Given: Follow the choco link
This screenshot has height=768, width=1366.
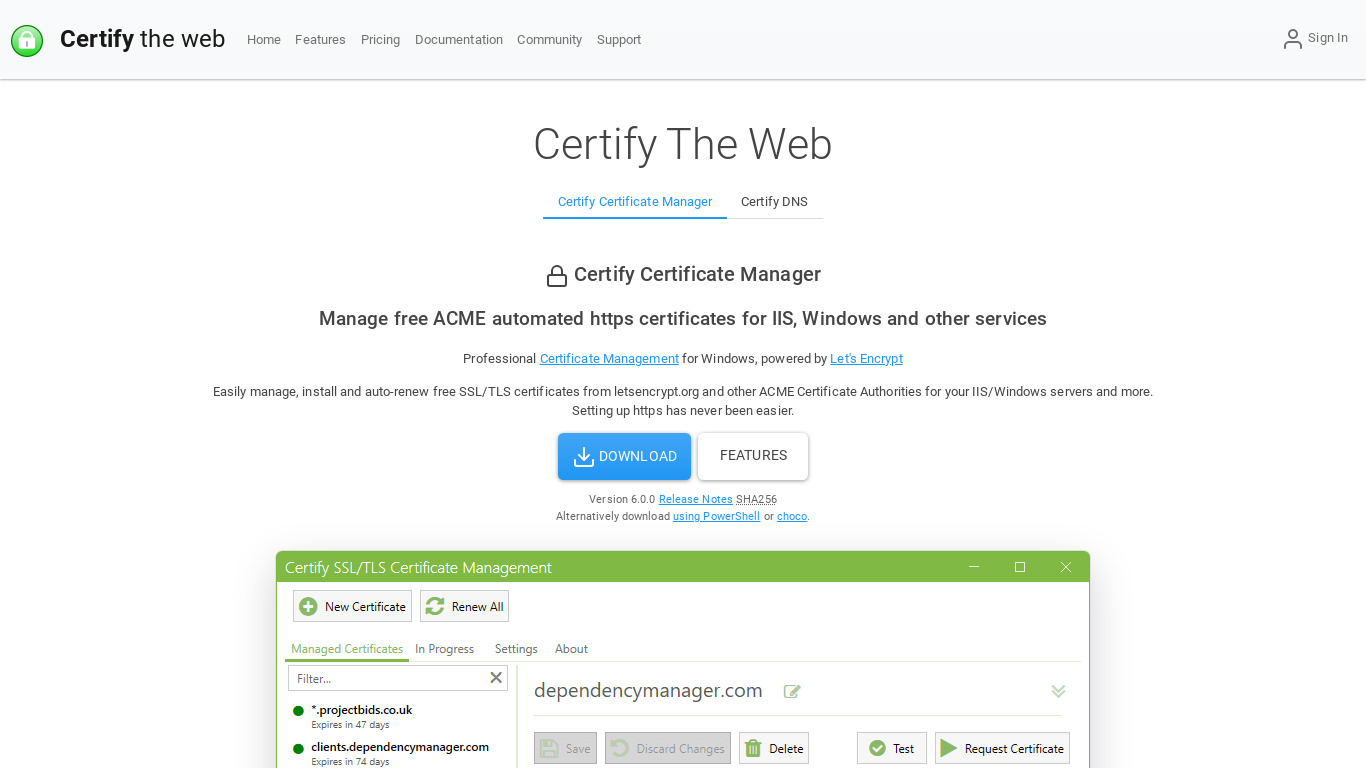Looking at the screenshot, I should coord(792,517).
